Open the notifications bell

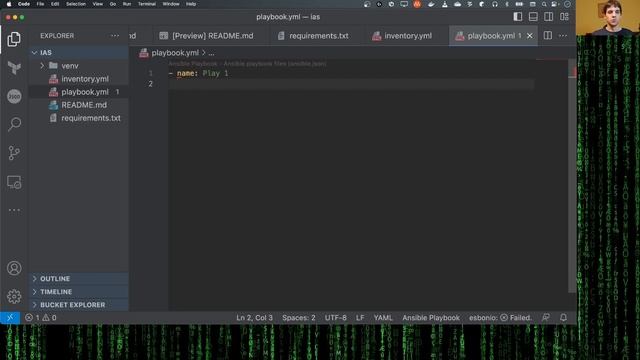point(563,318)
